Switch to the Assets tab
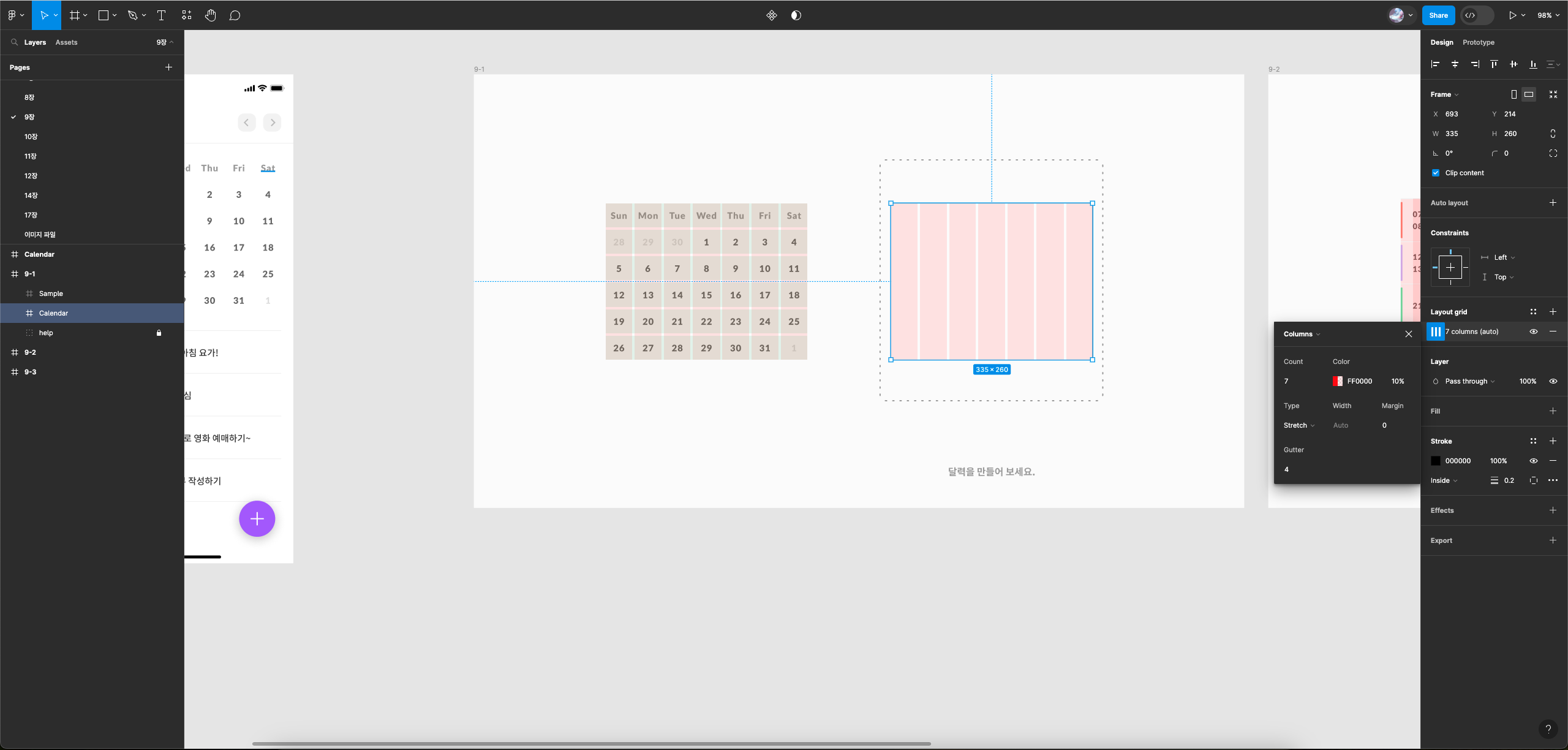 pos(66,42)
